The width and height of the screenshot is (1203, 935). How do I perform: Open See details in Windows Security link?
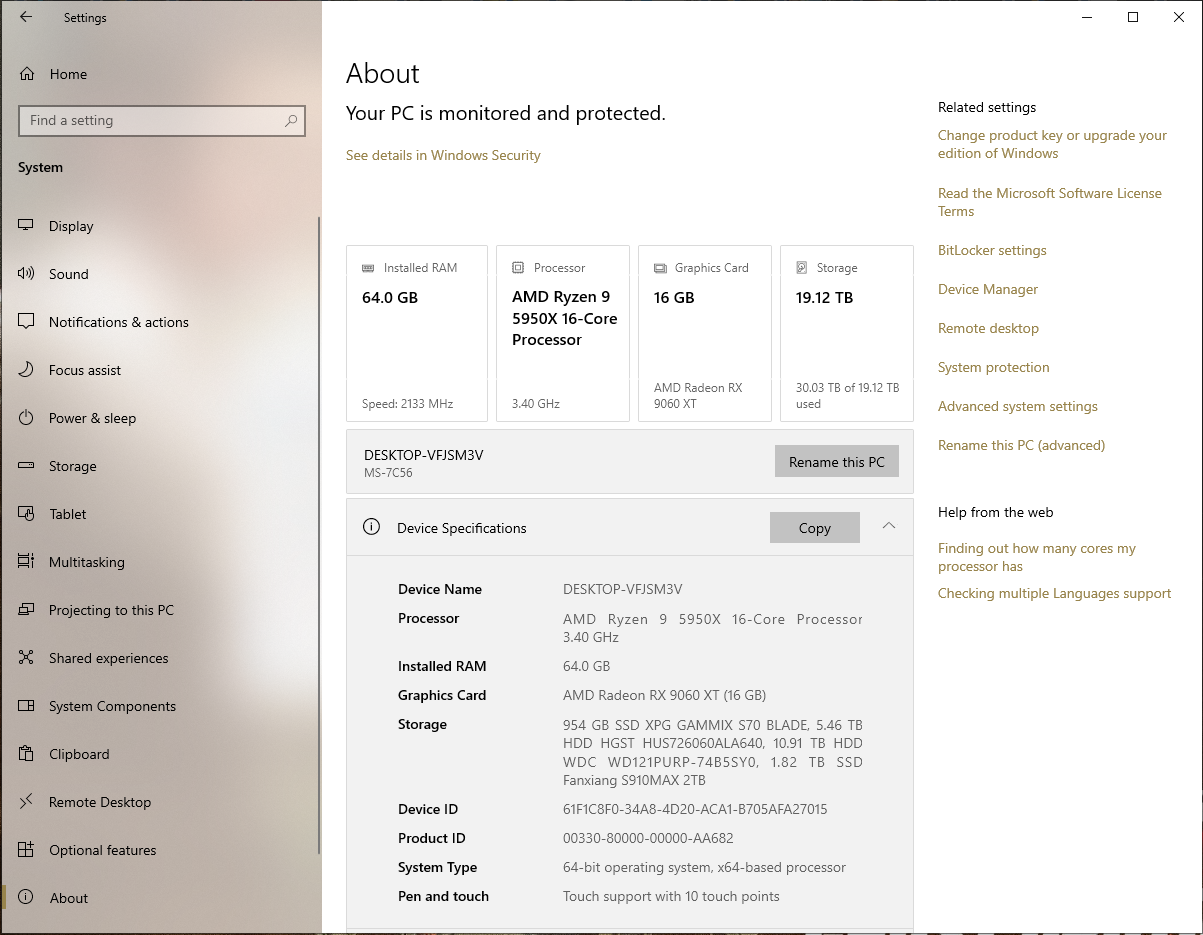tap(443, 155)
